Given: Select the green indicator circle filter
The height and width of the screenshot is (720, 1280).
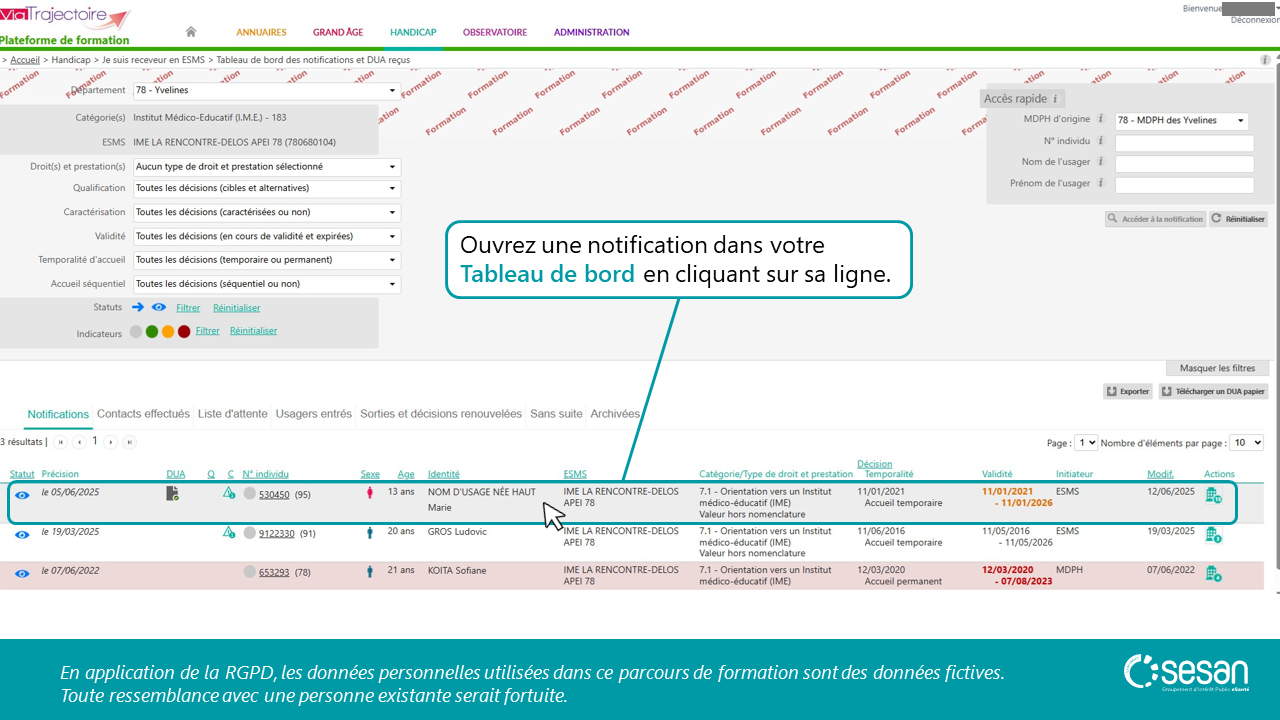Looking at the screenshot, I should [x=152, y=332].
